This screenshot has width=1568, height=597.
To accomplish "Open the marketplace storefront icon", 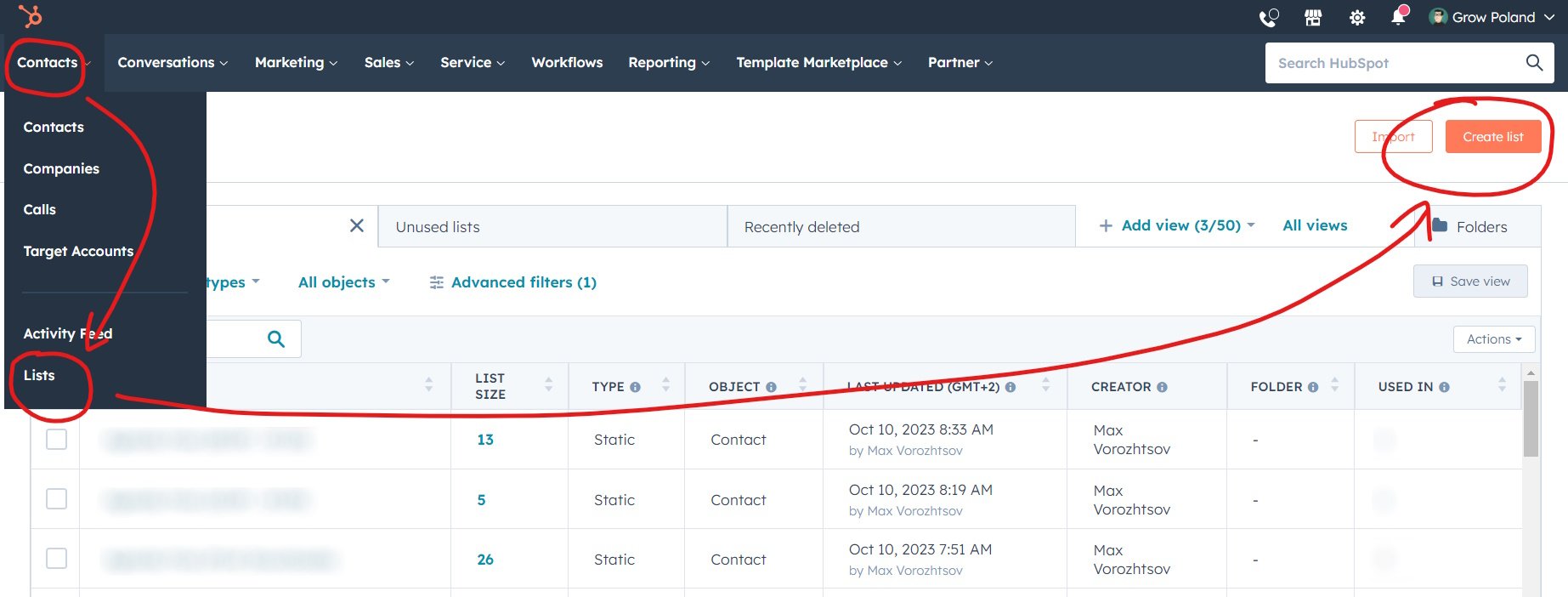I will tap(1313, 17).
